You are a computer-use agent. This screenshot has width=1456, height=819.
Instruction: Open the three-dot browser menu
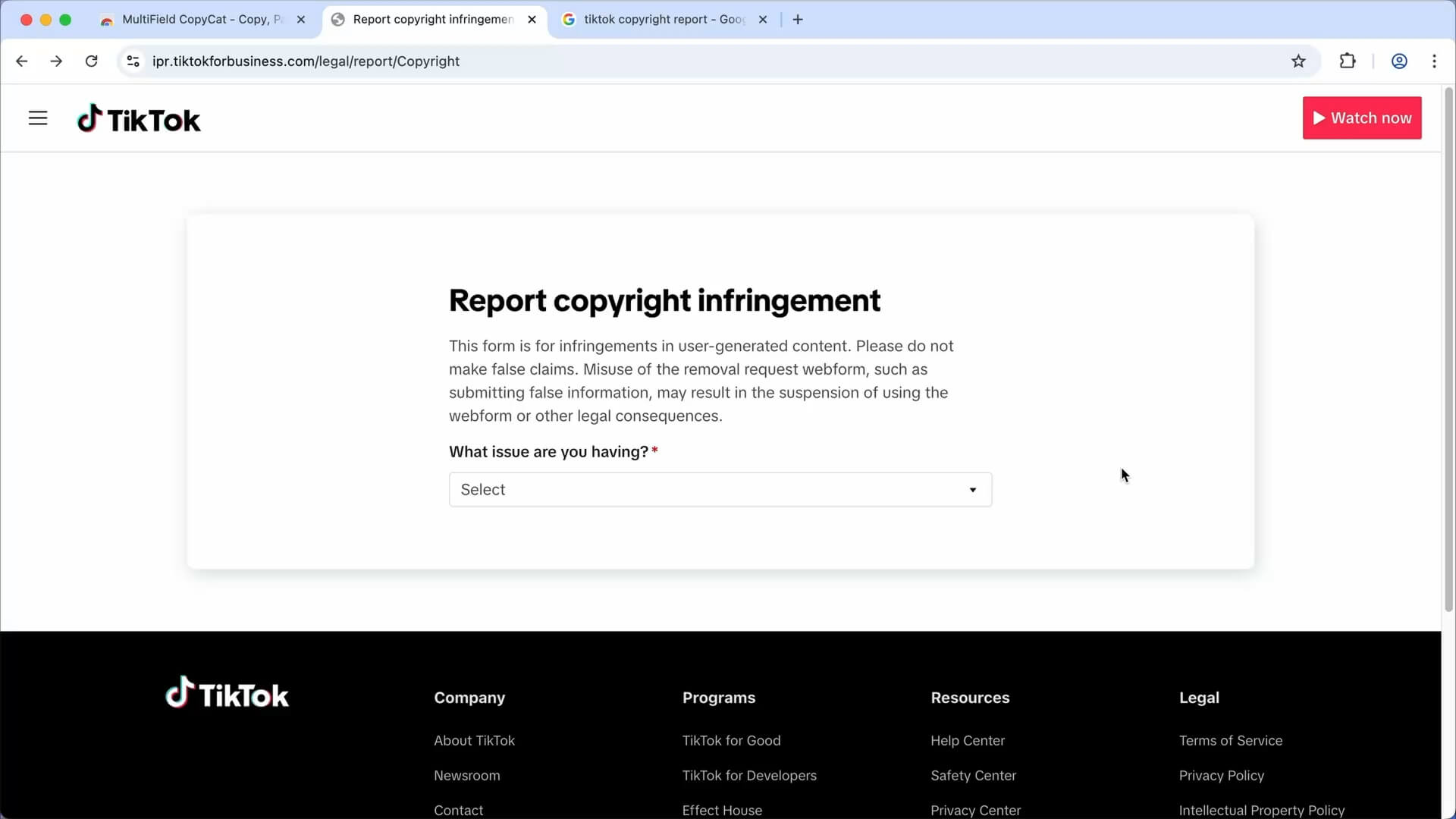point(1435,61)
